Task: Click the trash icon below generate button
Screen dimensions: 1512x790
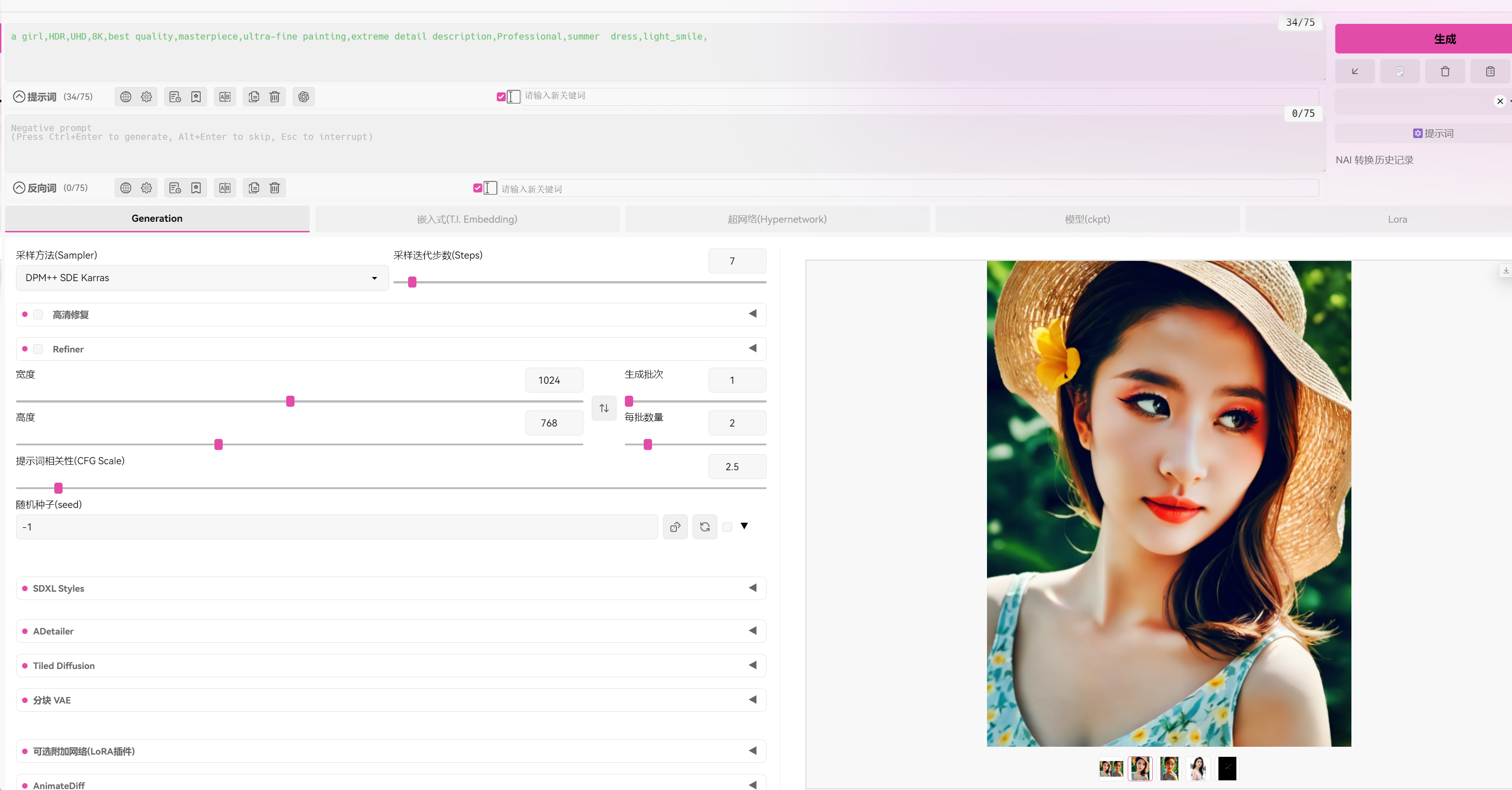Action: [1445, 72]
